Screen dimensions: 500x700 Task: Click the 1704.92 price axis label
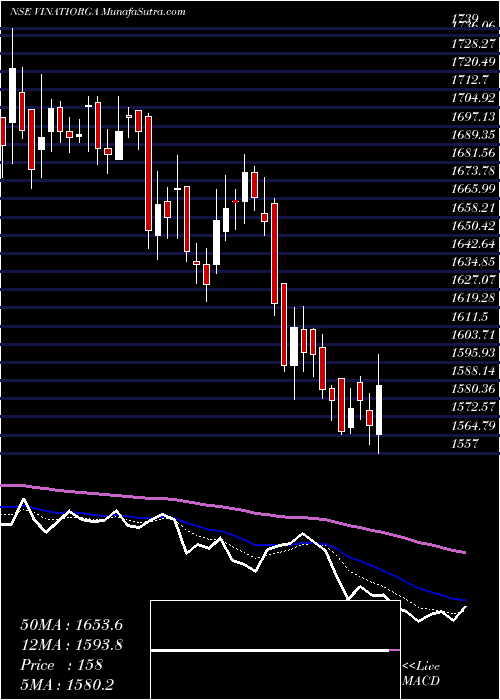[474, 99]
